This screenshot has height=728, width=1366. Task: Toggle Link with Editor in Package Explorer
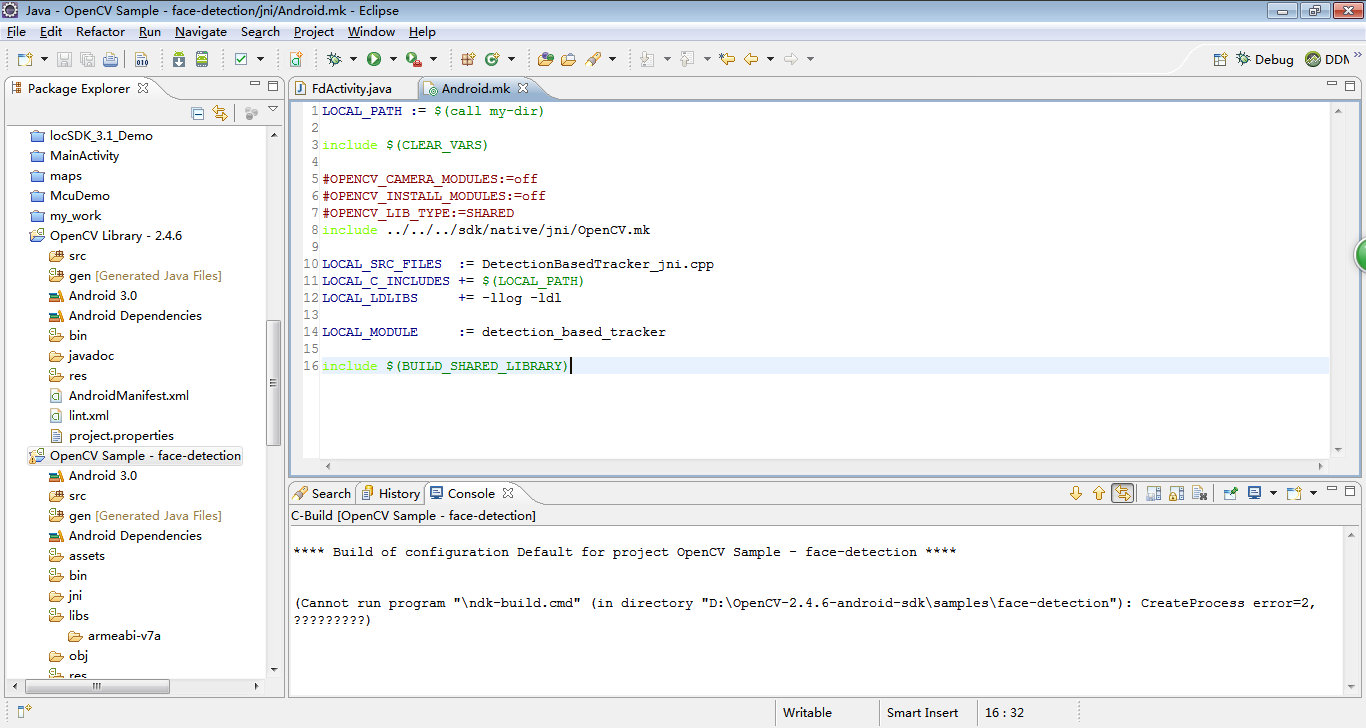point(220,113)
